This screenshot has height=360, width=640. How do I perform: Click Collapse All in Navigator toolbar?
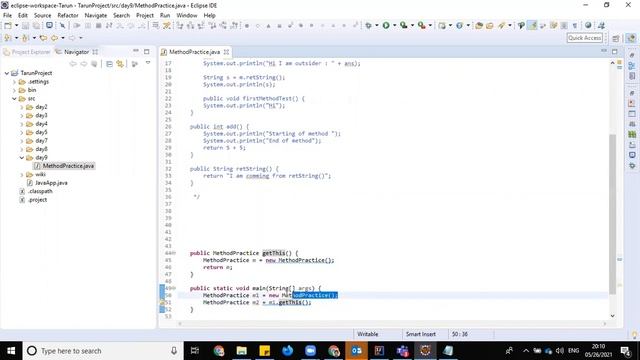109,64
